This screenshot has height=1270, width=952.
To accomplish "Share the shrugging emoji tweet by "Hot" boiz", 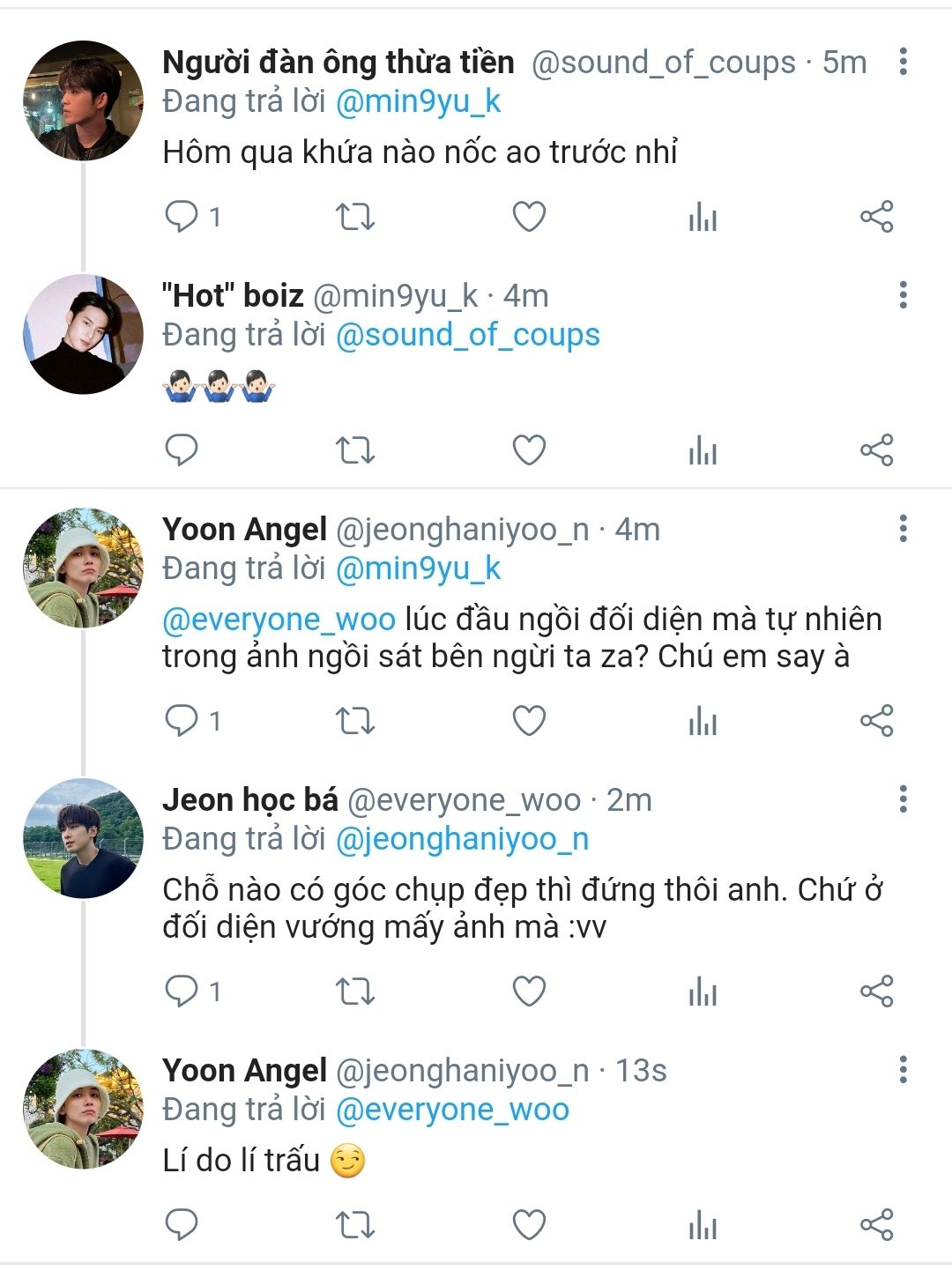I will click(876, 450).
